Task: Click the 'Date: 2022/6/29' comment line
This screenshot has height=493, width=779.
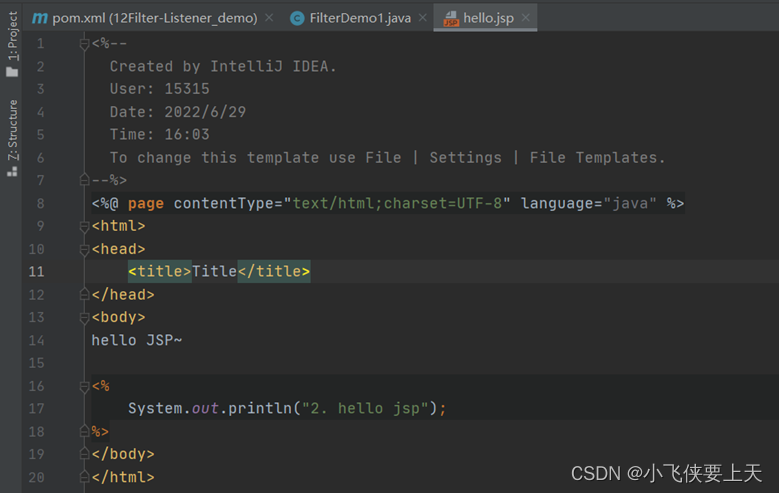Action: (x=177, y=112)
